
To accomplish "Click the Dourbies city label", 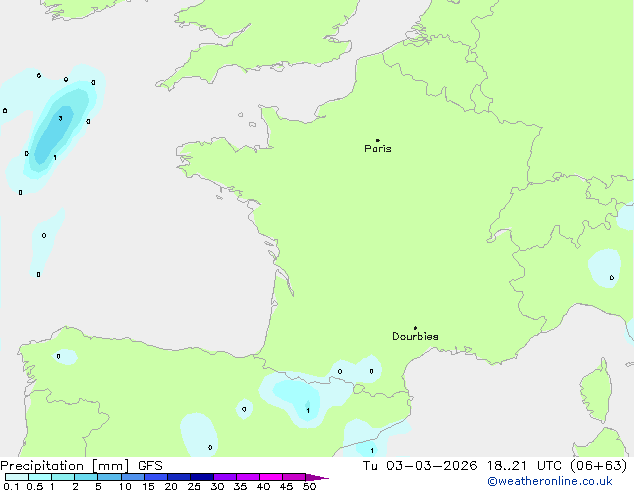I will point(415,336).
